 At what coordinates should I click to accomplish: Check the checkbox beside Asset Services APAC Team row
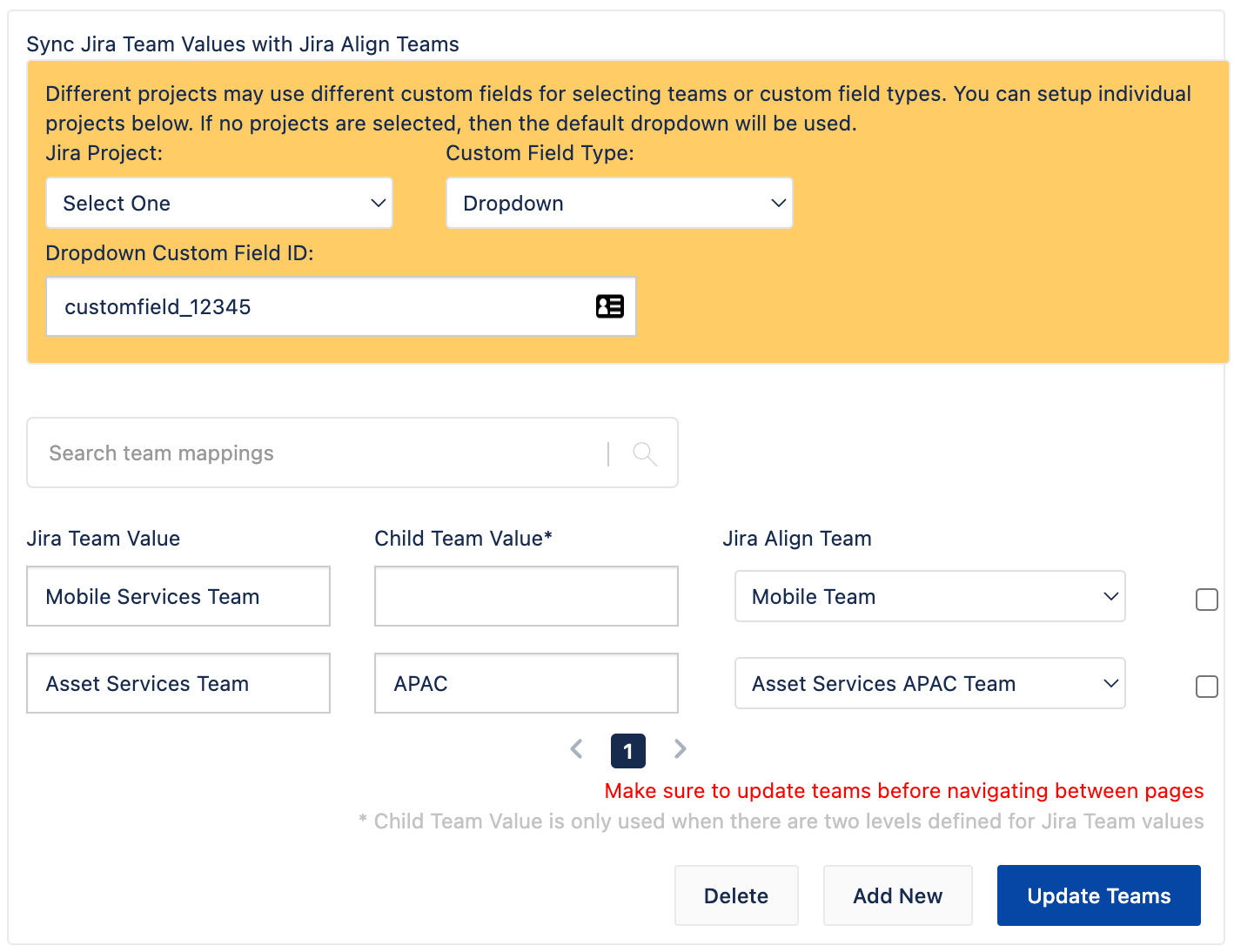tap(1207, 687)
